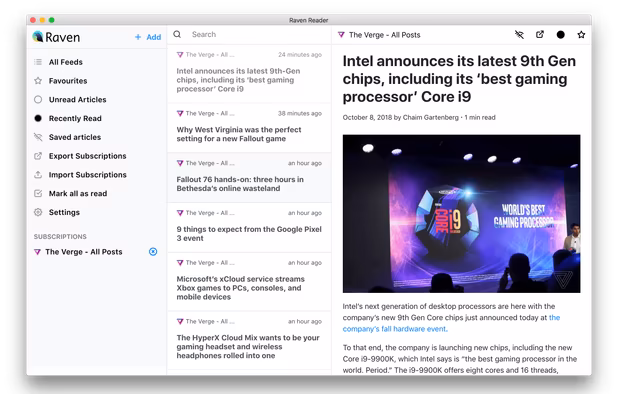The height and width of the screenshot is (394, 618).
Task: Click Verge icon on West Virginia item
Action: tap(180, 113)
